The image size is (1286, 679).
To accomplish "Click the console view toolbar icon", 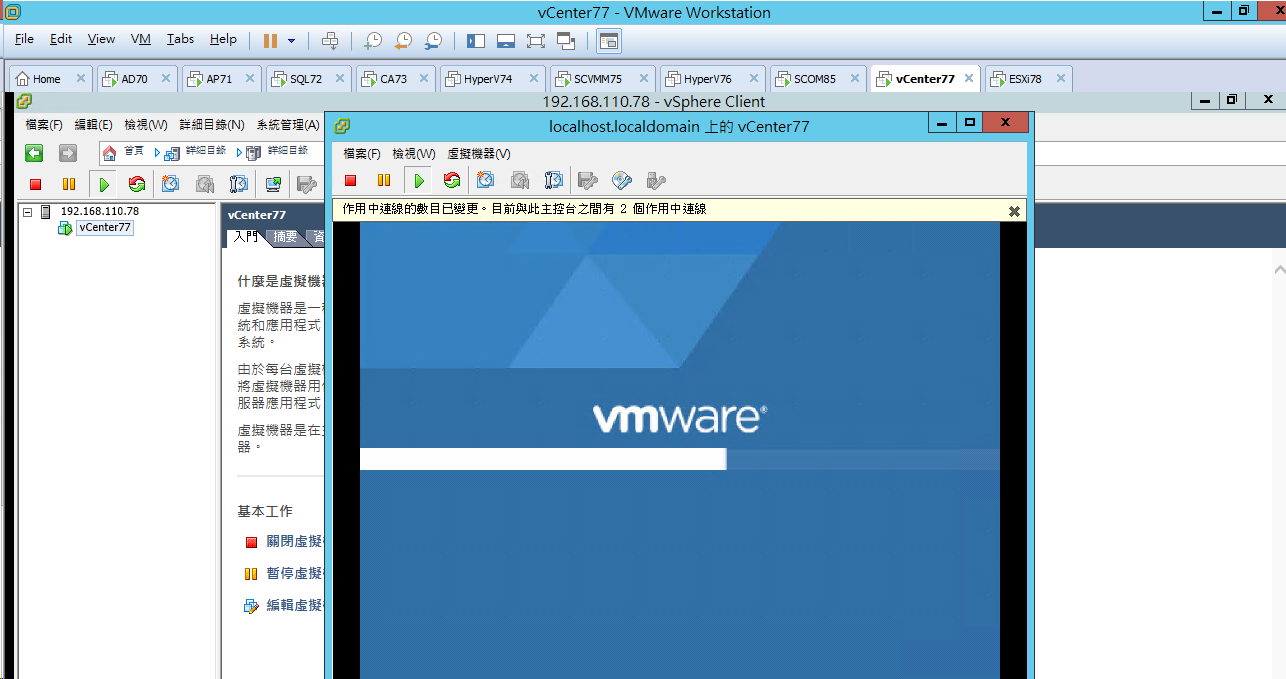I will click(609, 41).
